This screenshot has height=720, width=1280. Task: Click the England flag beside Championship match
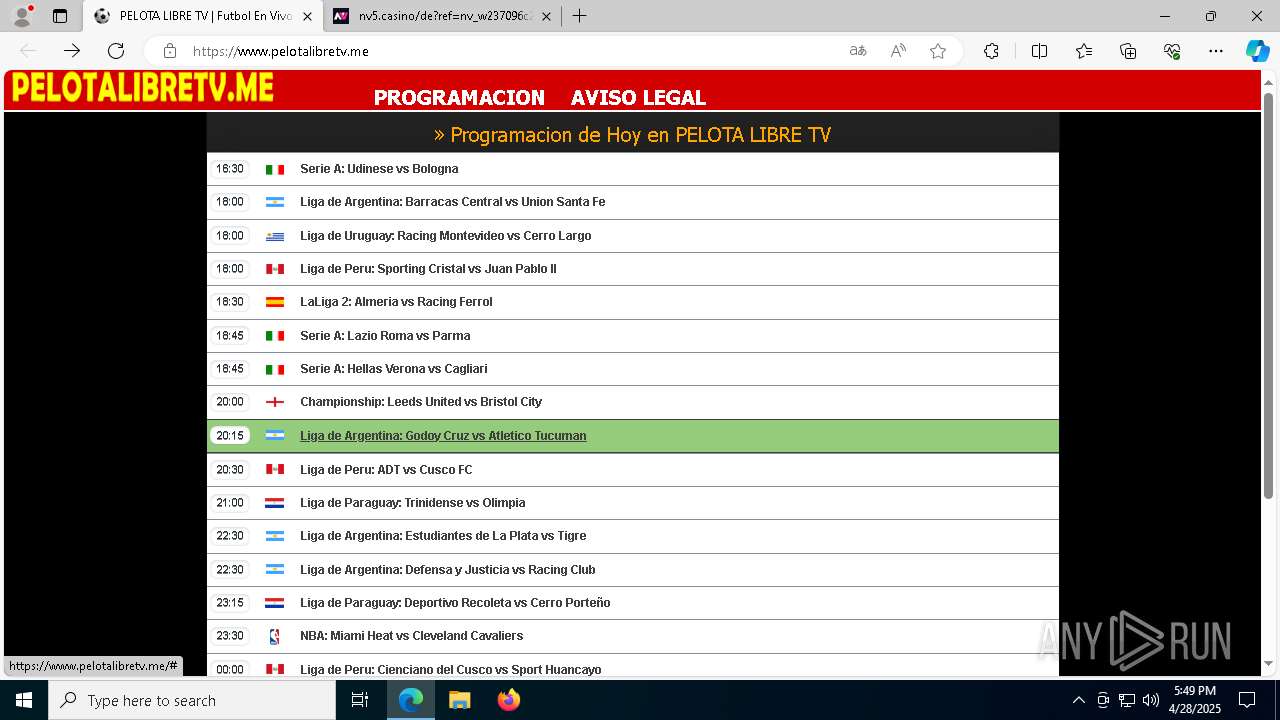[x=275, y=402]
